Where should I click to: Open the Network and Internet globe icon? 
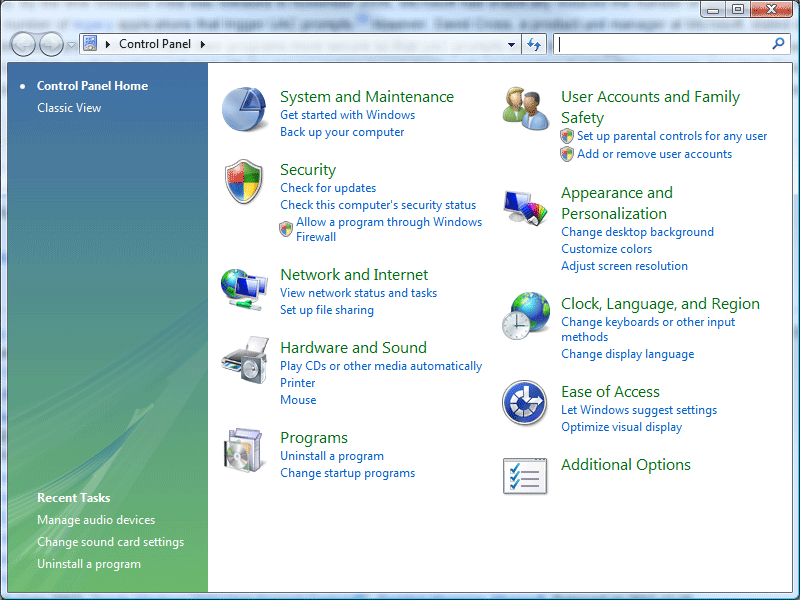pos(244,289)
